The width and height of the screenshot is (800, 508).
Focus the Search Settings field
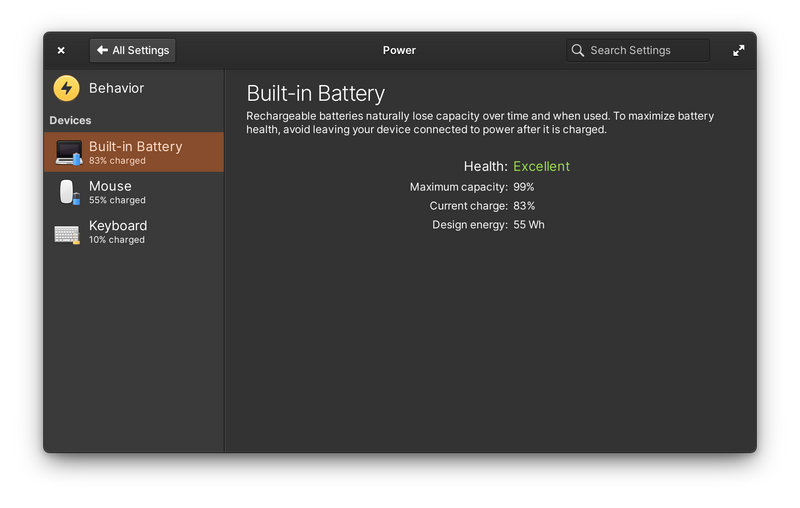click(638, 50)
